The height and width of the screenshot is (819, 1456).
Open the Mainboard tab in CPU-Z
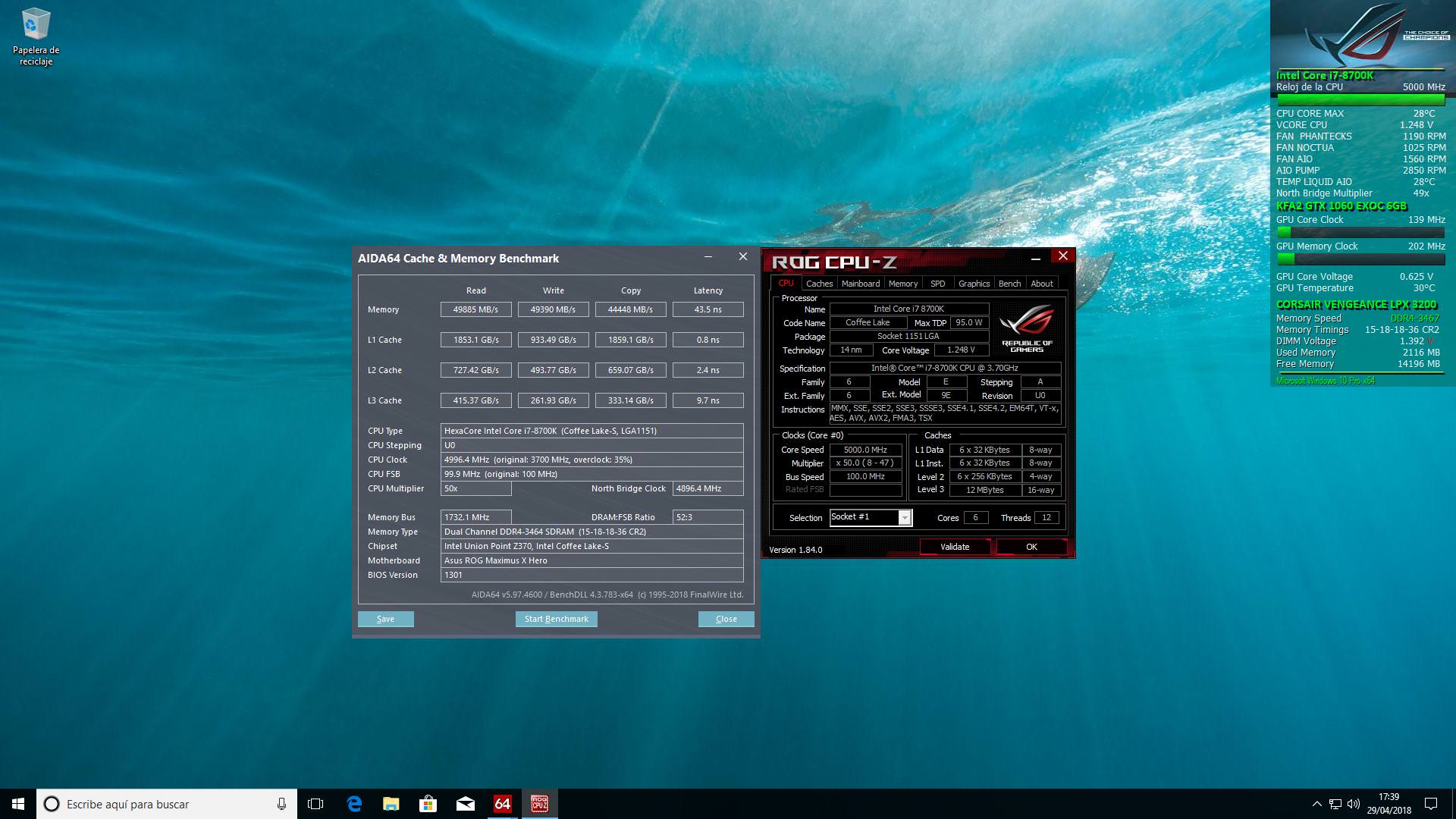point(861,284)
